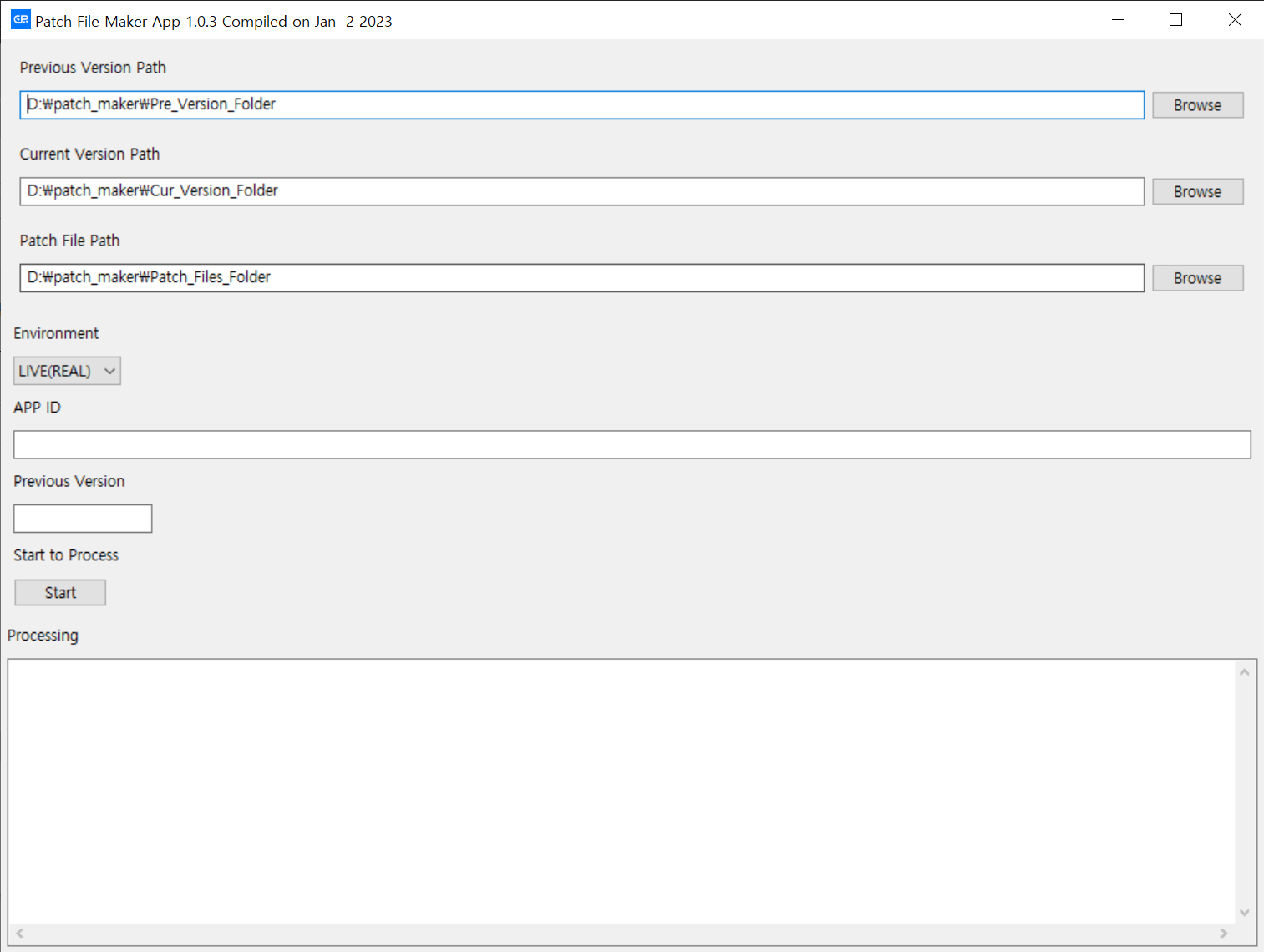This screenshot has height=952, width=1264.
Task: Click the 'Environment' label
Action: click(x=56, y=333)
